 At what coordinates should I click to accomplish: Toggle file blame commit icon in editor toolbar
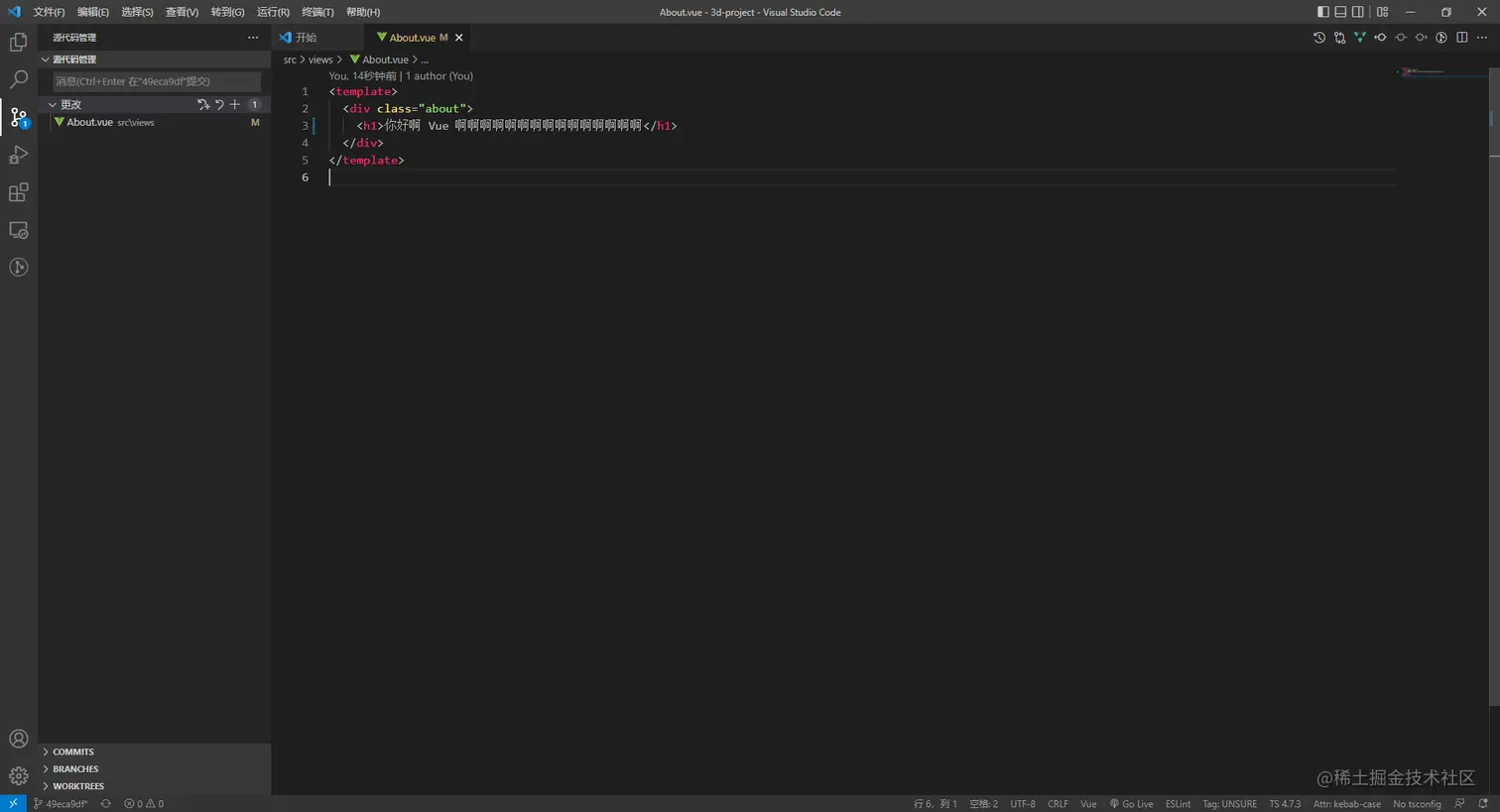(x=1401, y=38)
